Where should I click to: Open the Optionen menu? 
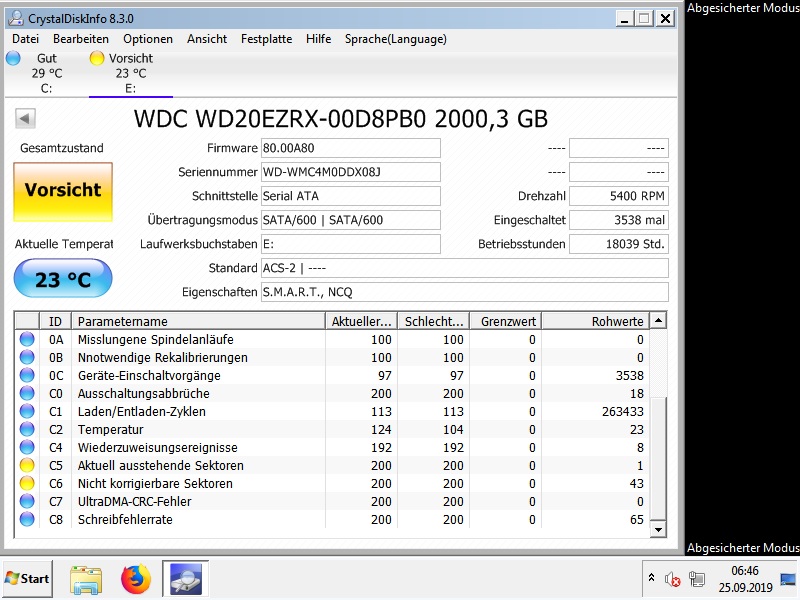(148, 39)
